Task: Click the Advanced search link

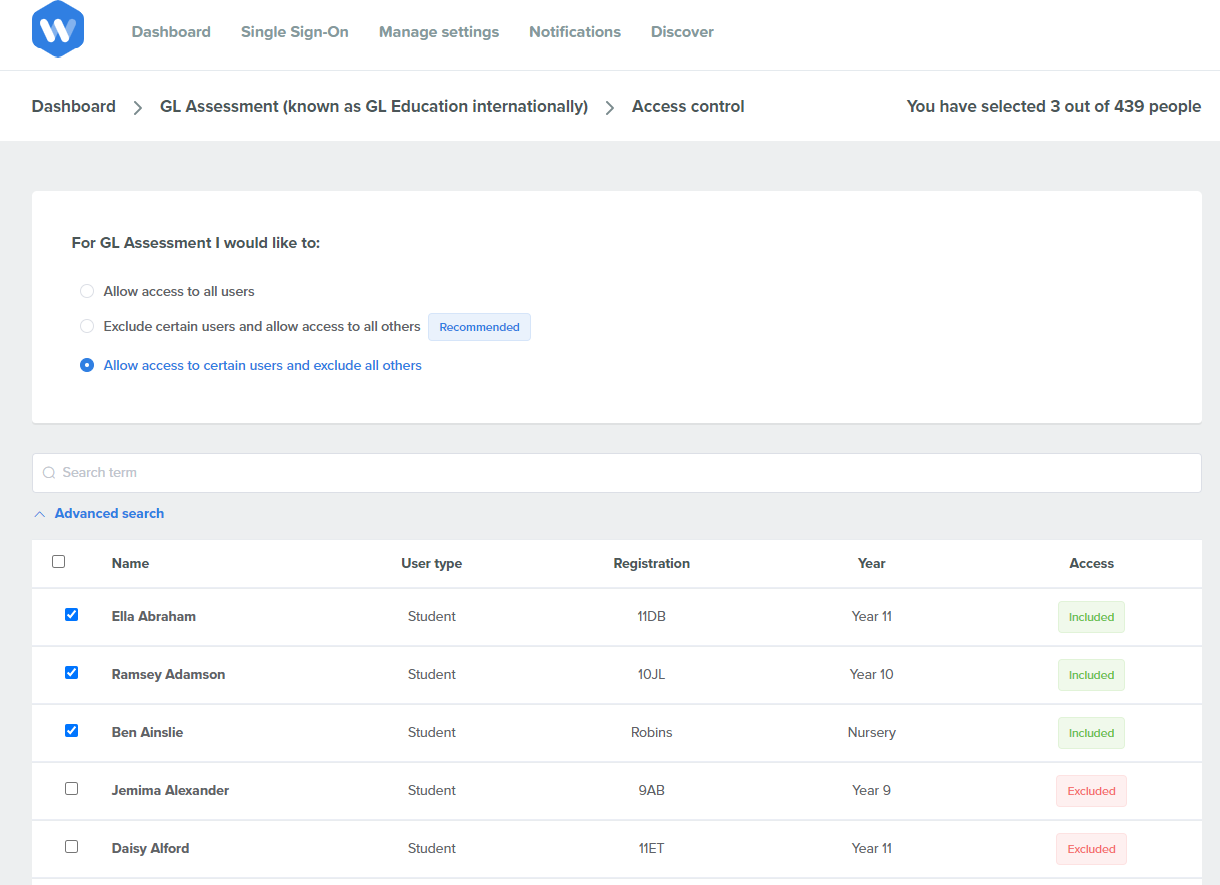Action: [x=109, y=514]
